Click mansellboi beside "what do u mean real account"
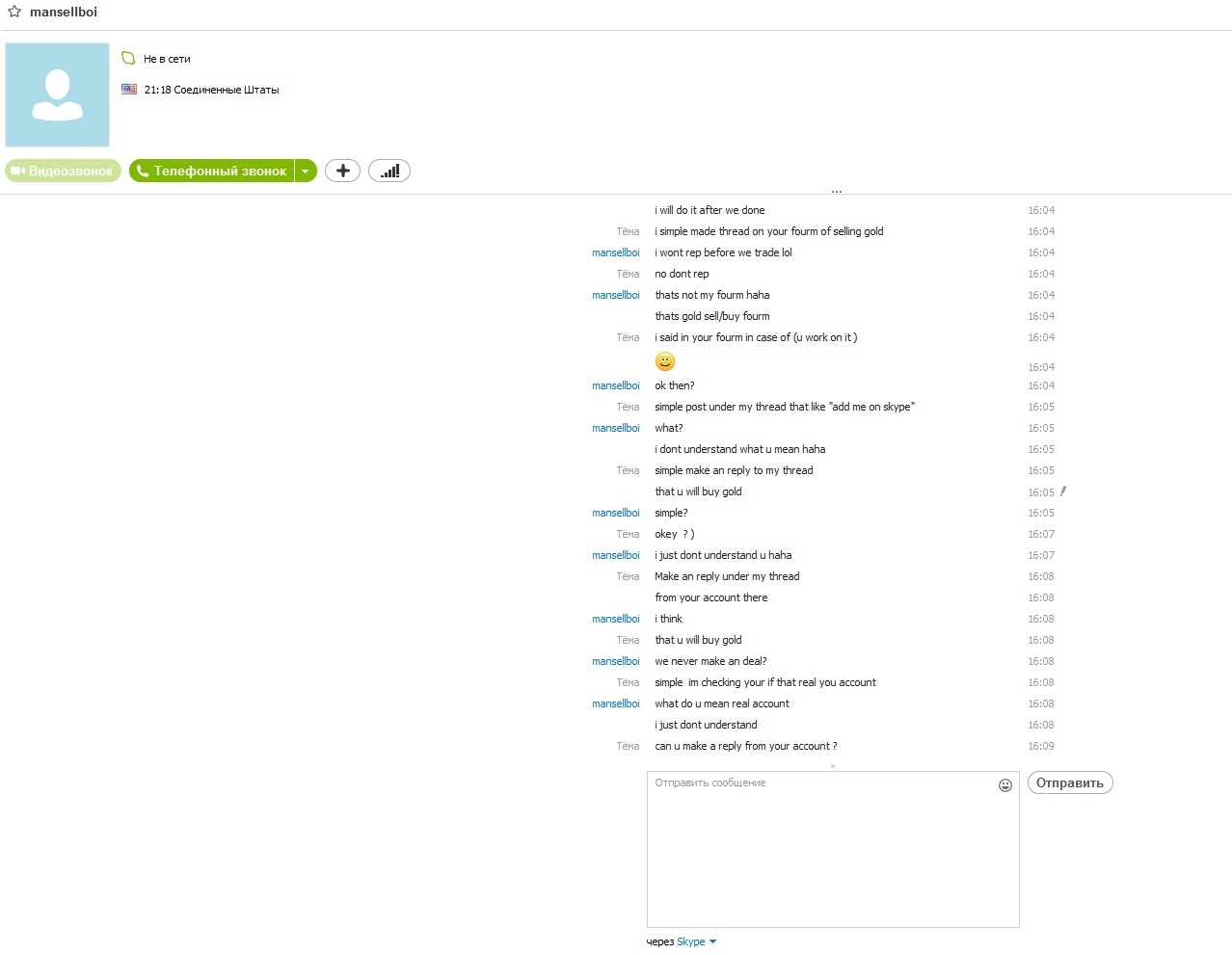Image resolution: width=1232 pixels, height=955 pixels. (616, 703)
